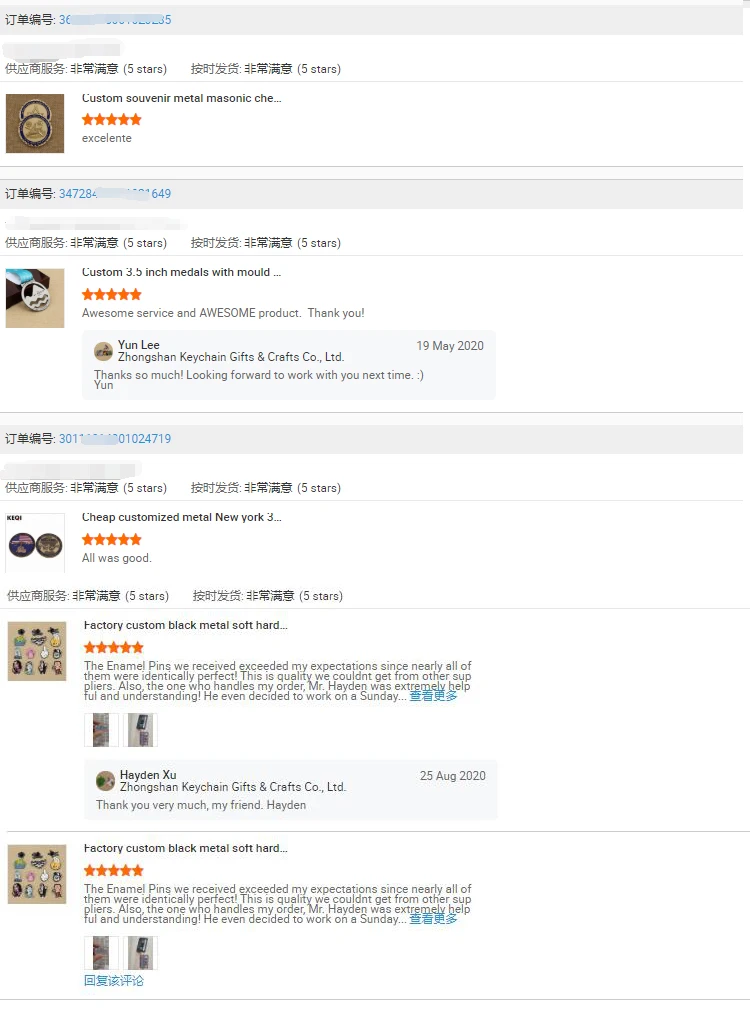Open the order number link ending in 01024719
This screenshot has height=1014, width=750.
click(115, 438)
